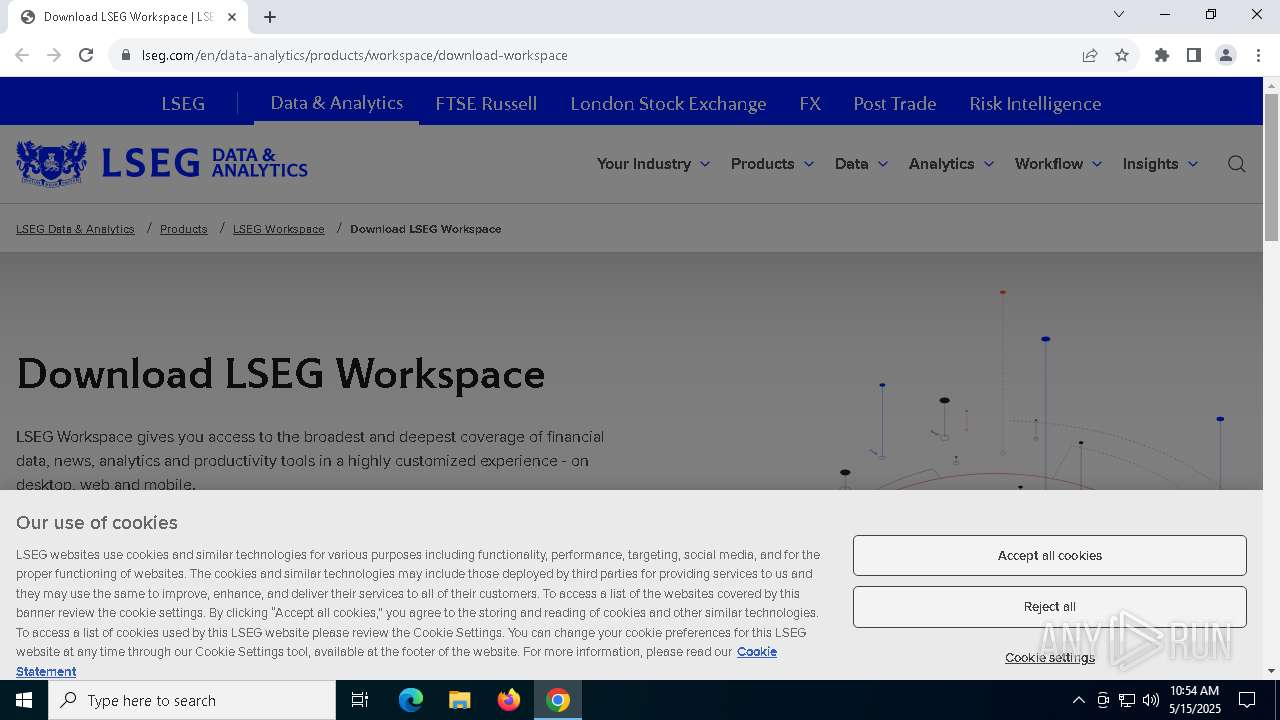Open the network icon in system tray
1280x720 pixels.
tap(1127, 700)
